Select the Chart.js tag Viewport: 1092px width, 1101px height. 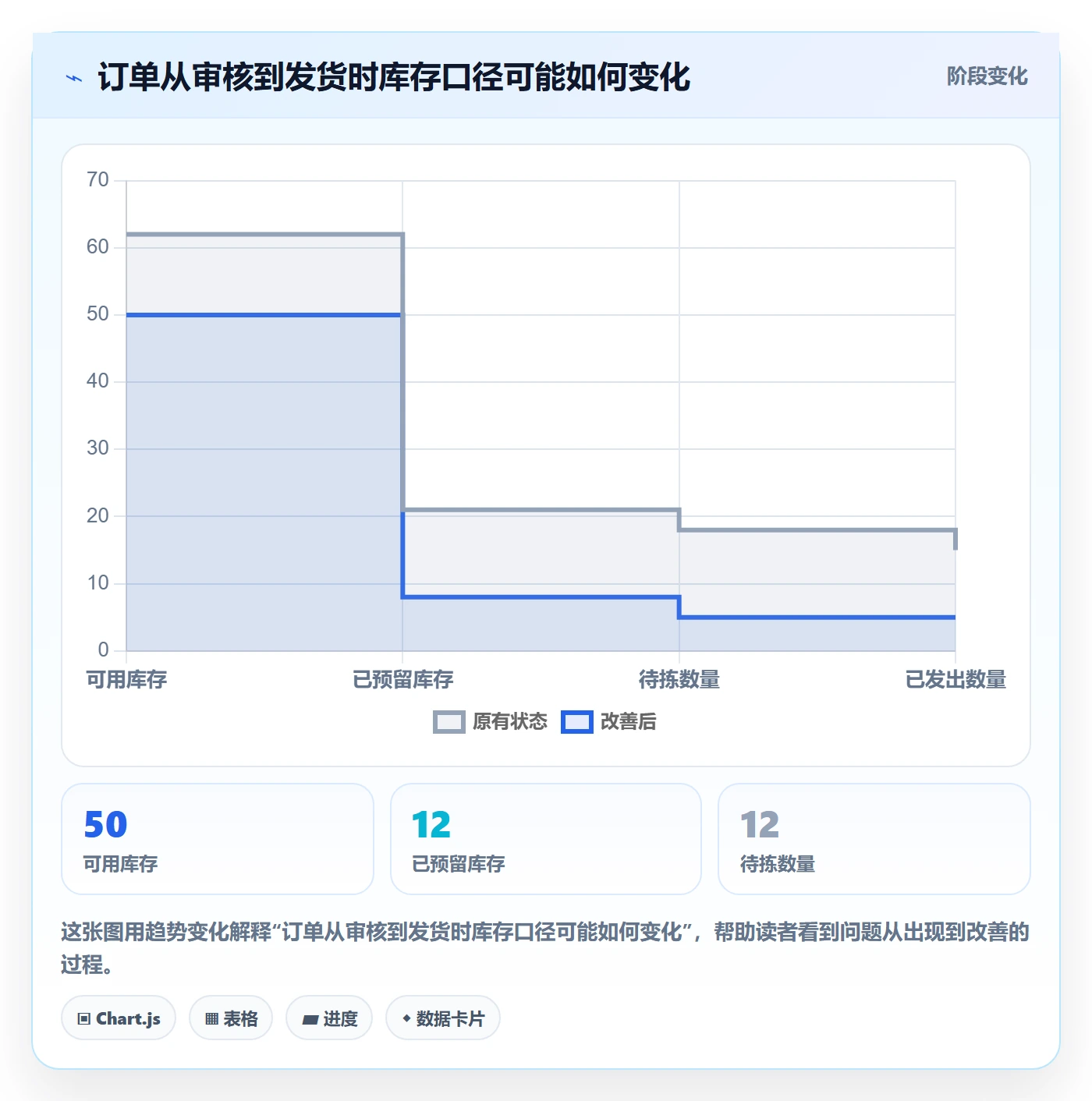tap(119, 1018)
